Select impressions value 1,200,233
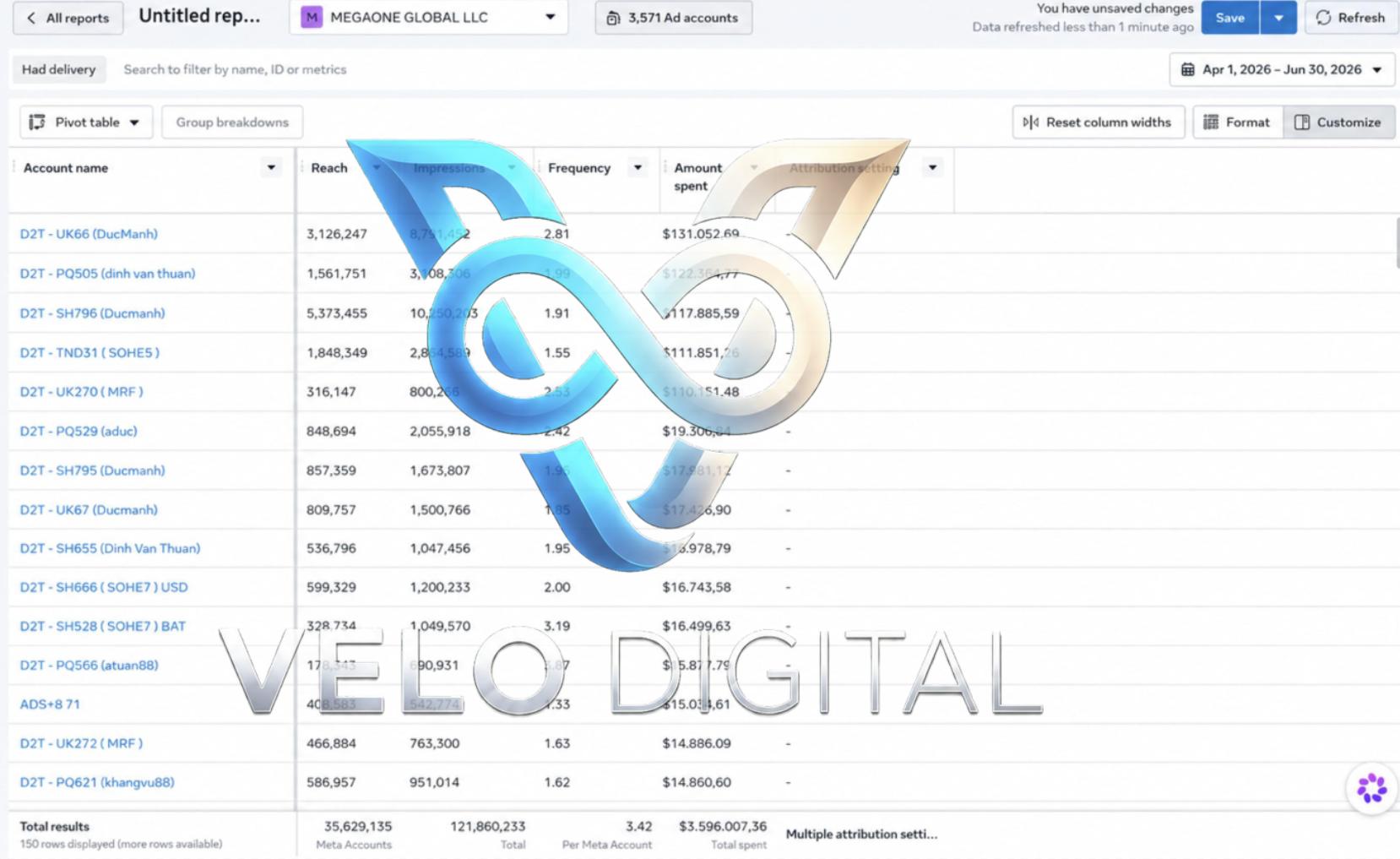The height and width of the screenshot is (859, 1400). click(440, 587)
